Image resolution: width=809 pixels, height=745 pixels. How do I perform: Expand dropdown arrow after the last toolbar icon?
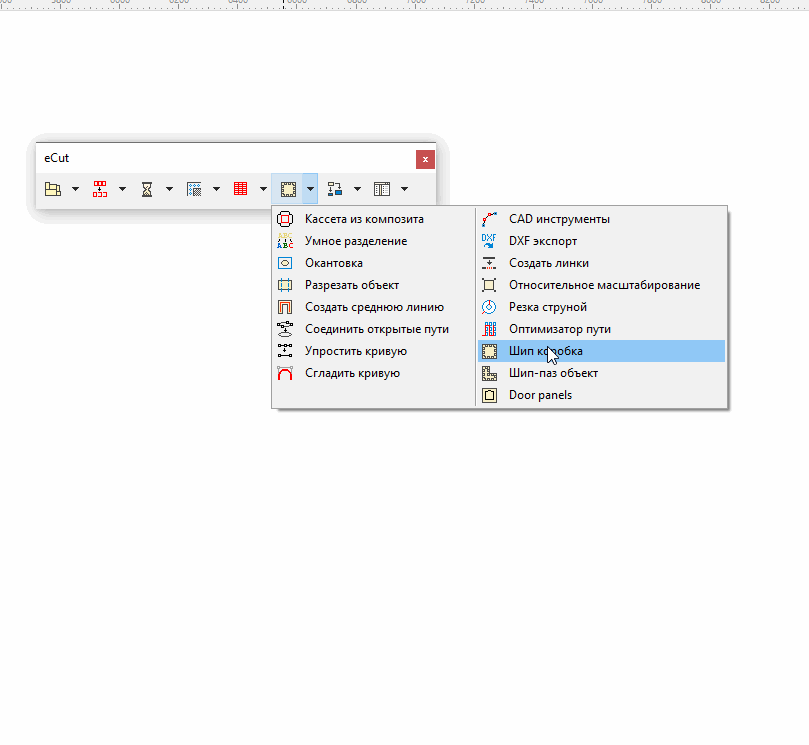[x=404, y=188]
